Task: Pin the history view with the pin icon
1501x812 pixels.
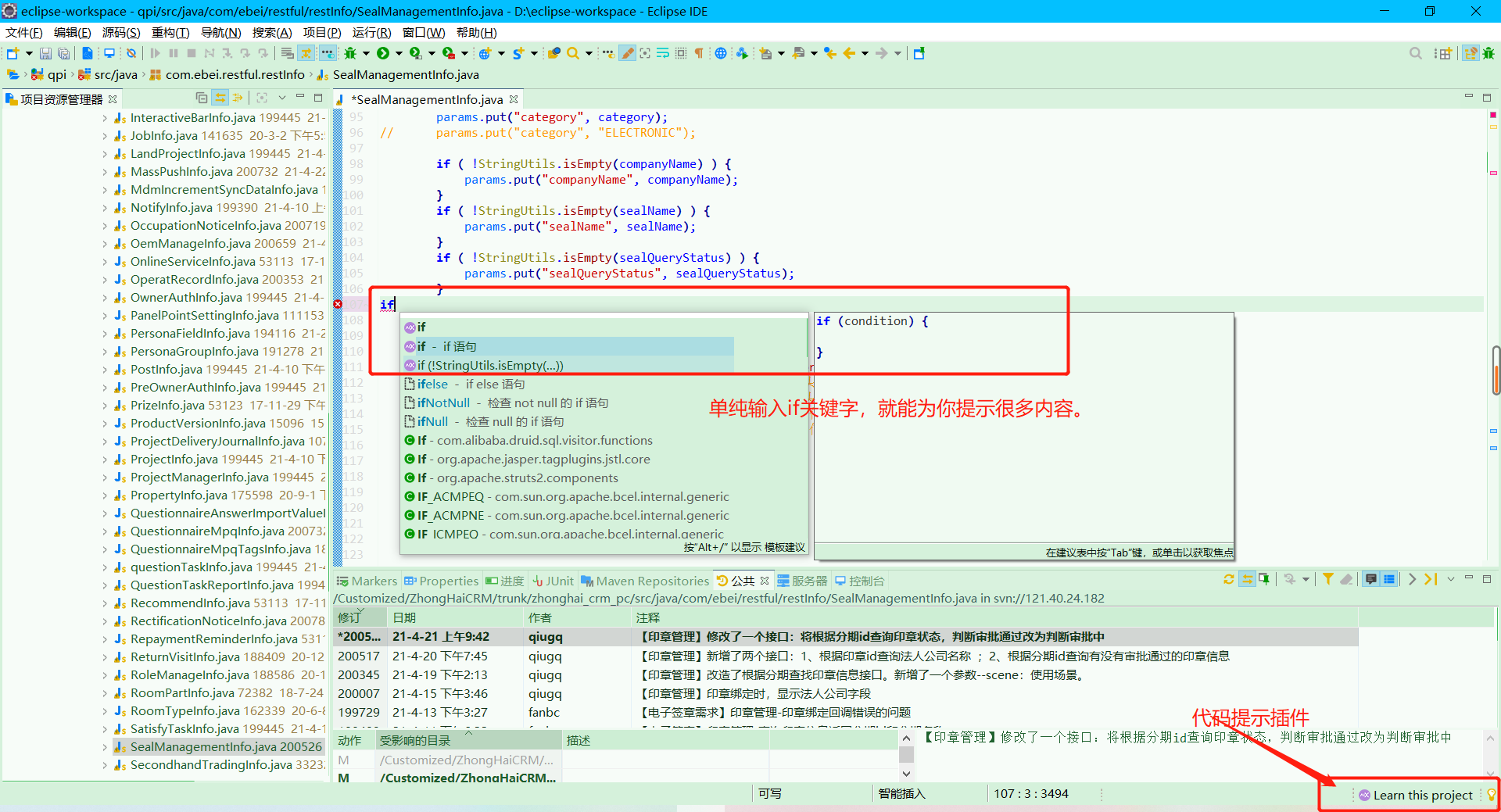Action: pyautogui.click(x=1264, y=580)
